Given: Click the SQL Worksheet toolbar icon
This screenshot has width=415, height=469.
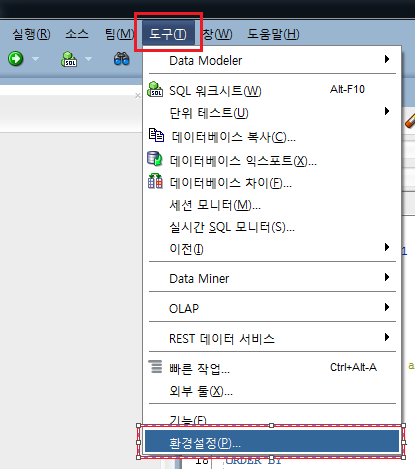Looking at the screenshot, I should 69,59.
